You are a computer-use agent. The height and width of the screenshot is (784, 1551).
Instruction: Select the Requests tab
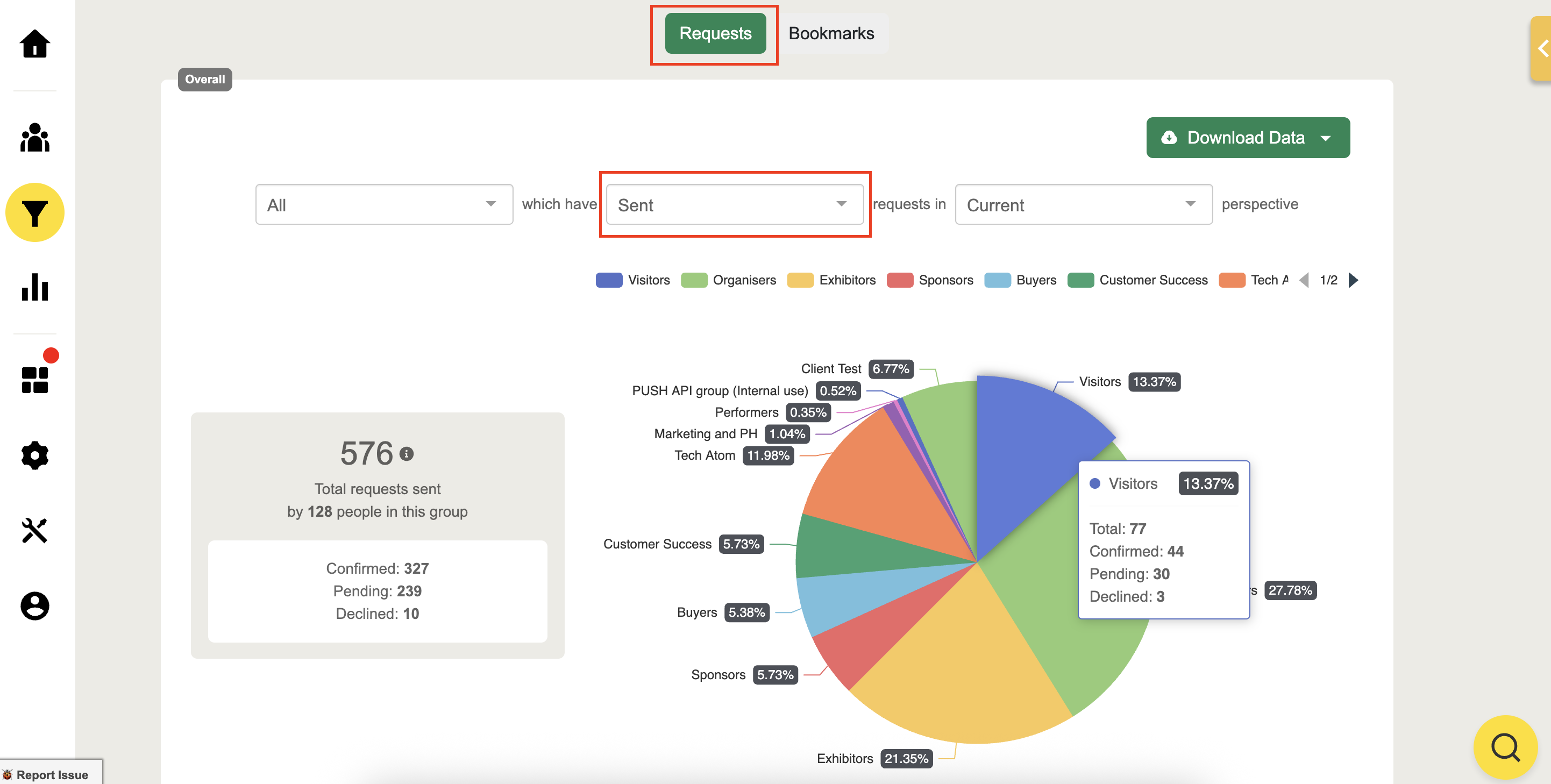[715, 33]
